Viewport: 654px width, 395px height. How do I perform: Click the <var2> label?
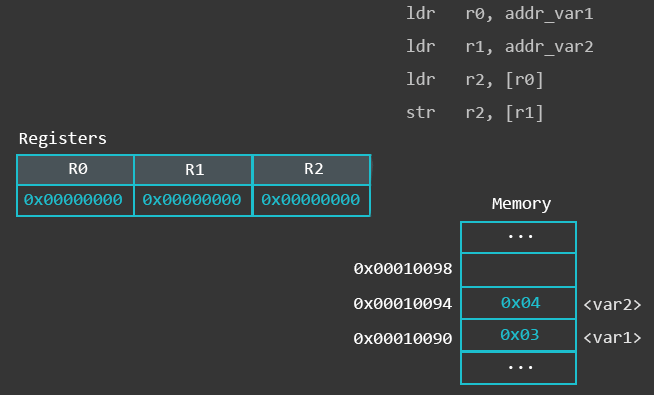click(612, 305)
